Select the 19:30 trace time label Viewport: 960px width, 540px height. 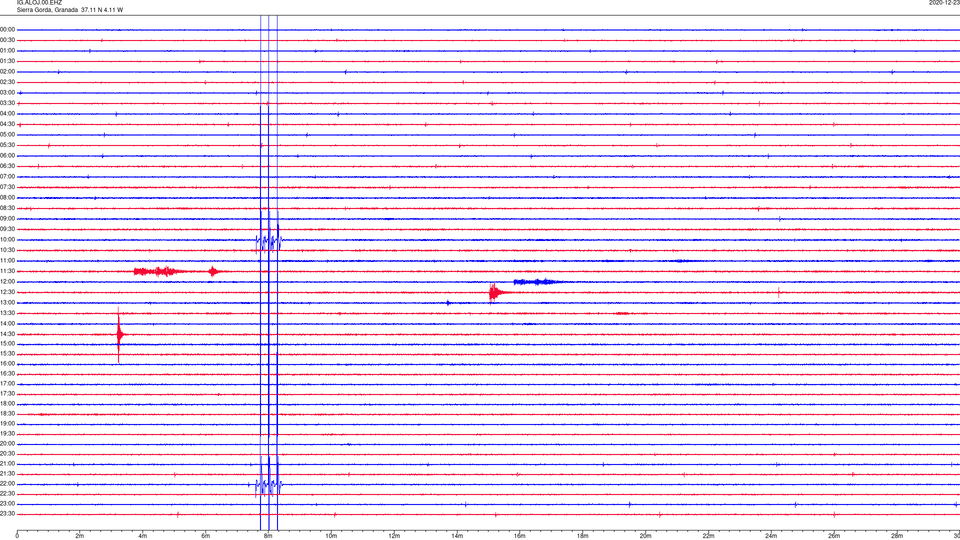click(x=8, y=433)
